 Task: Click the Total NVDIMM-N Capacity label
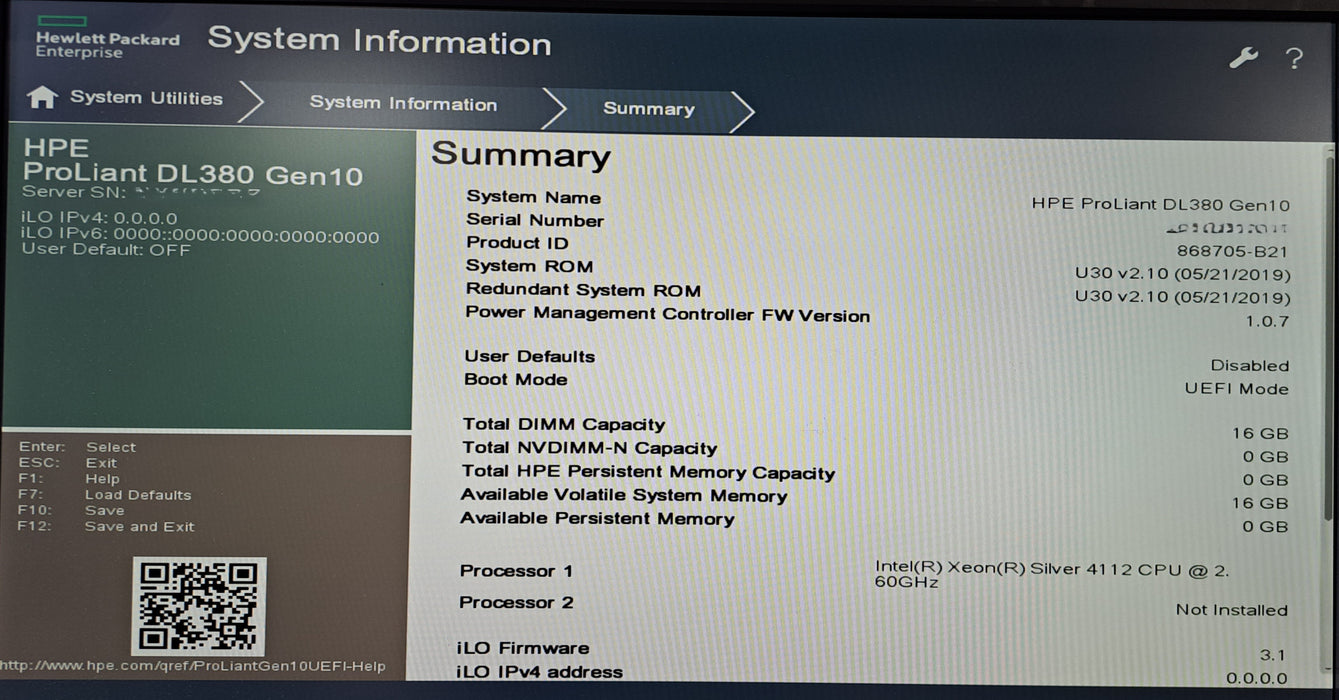tap(589, 448)
